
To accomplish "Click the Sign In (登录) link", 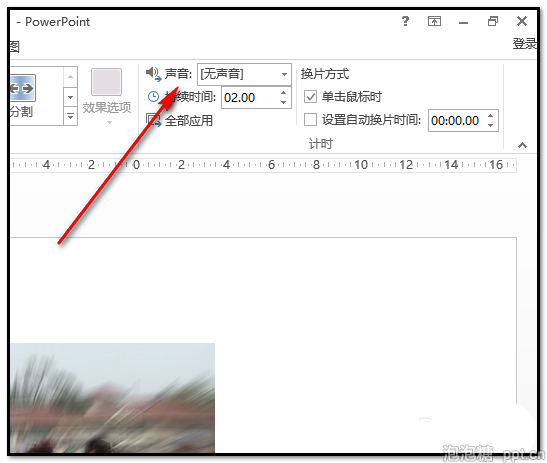I will point(525,44).
